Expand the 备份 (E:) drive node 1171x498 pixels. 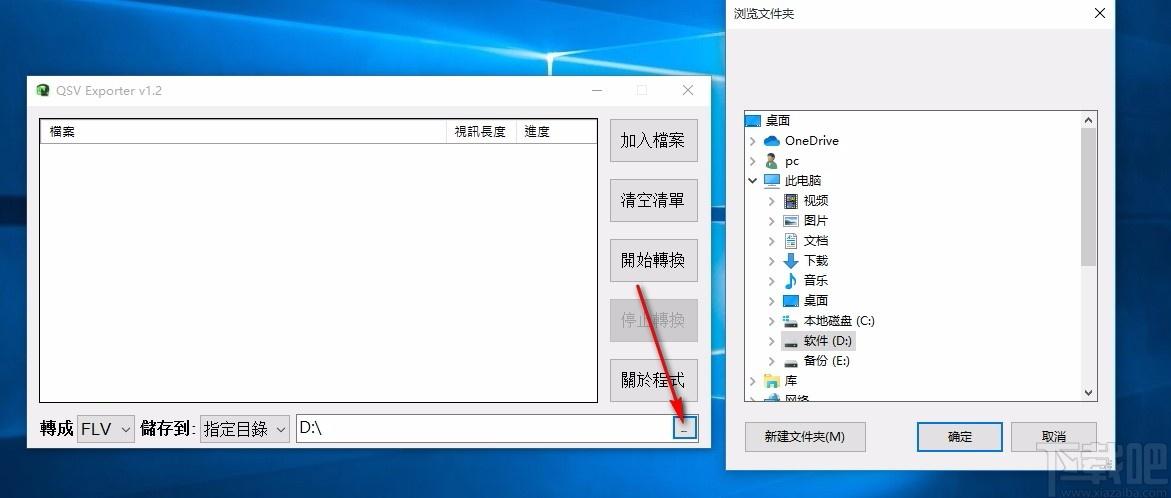771,361
